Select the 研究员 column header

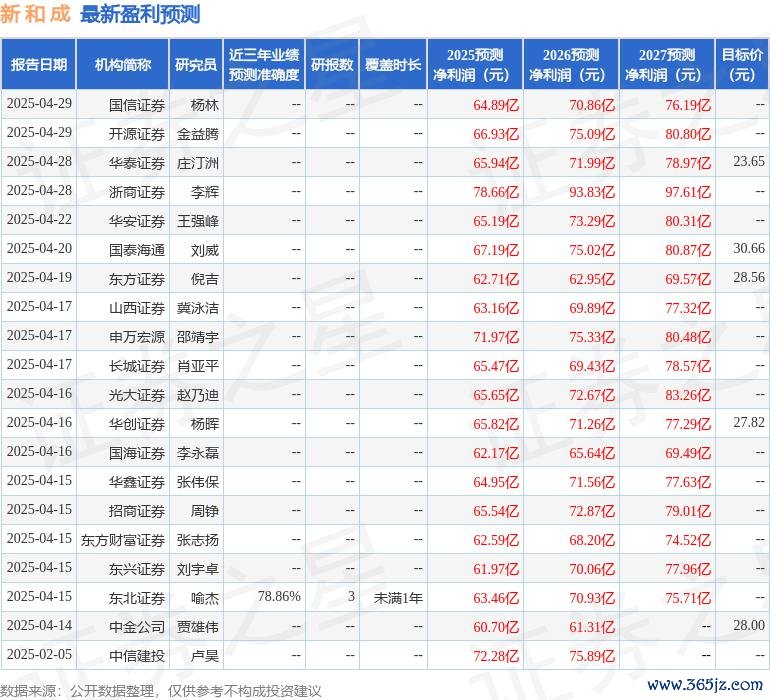(196, 64)
